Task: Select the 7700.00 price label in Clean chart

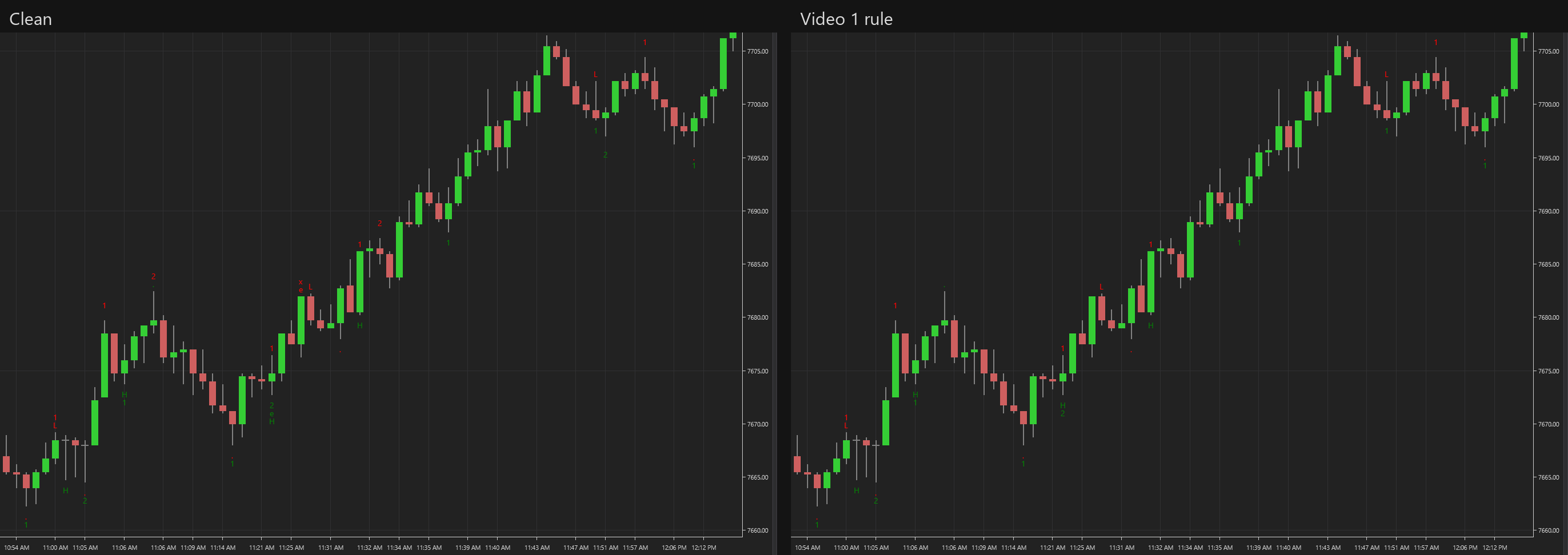Action: [x=757, y=104]
